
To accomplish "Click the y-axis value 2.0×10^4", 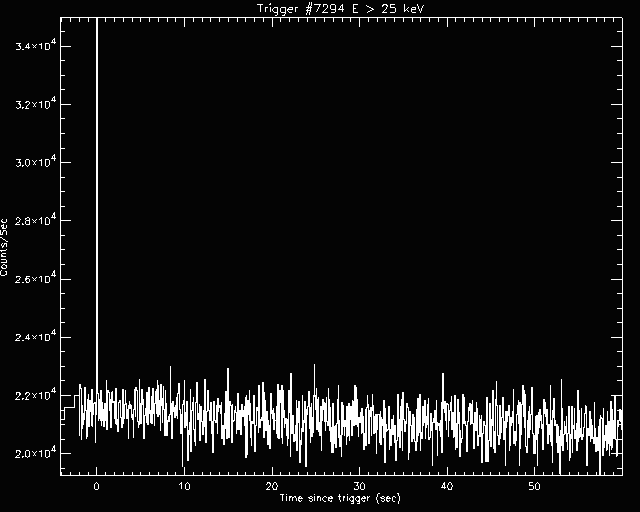I will [x=35, y=453].
